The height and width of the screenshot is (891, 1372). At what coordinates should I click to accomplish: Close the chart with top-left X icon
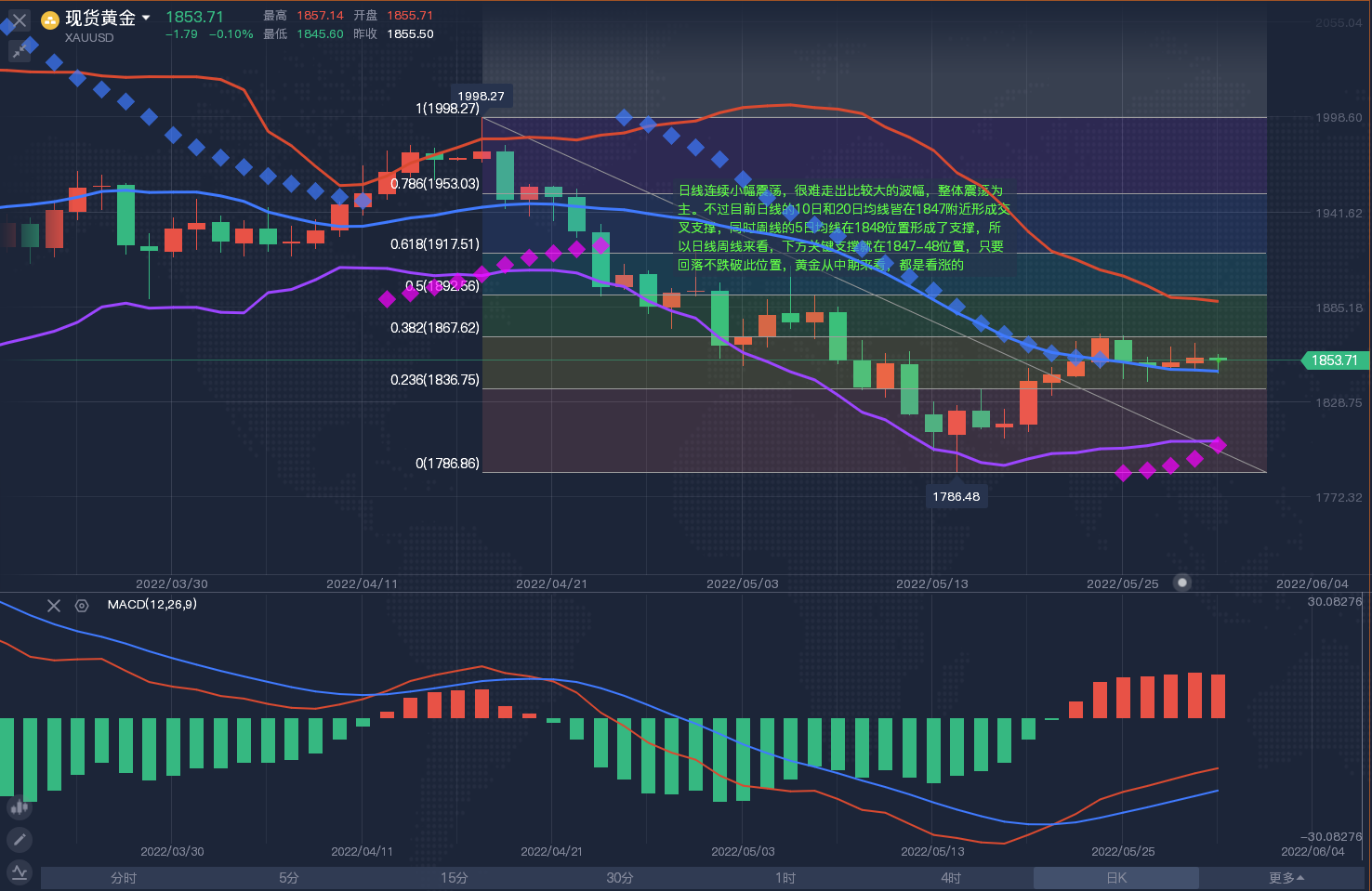19,20
